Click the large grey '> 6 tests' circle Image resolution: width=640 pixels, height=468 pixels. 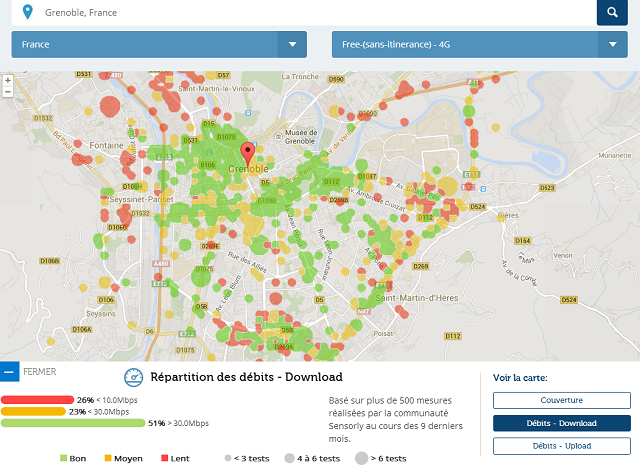(x=361, y=458)
